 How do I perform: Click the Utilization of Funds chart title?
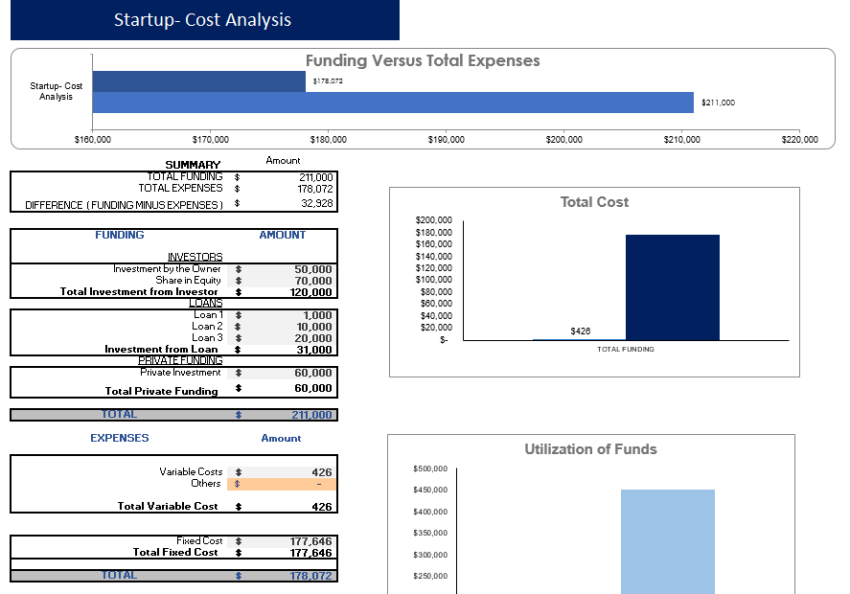click(x=591, y=449)
